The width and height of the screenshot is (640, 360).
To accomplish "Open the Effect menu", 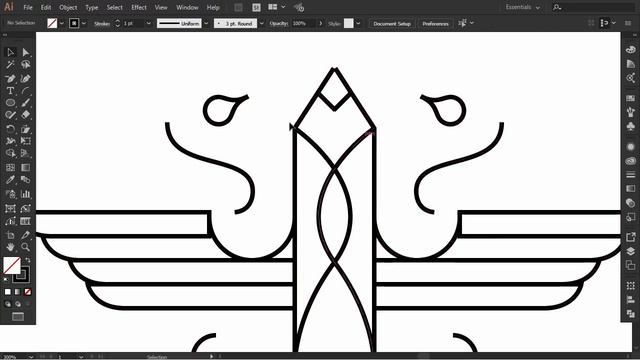I will coord(139,7).
